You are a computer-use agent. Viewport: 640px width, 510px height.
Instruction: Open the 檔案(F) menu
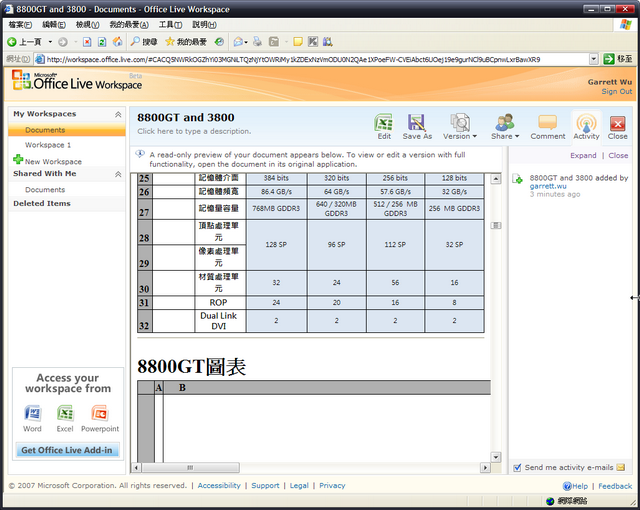pyautogui.click(x=20, y=25)
